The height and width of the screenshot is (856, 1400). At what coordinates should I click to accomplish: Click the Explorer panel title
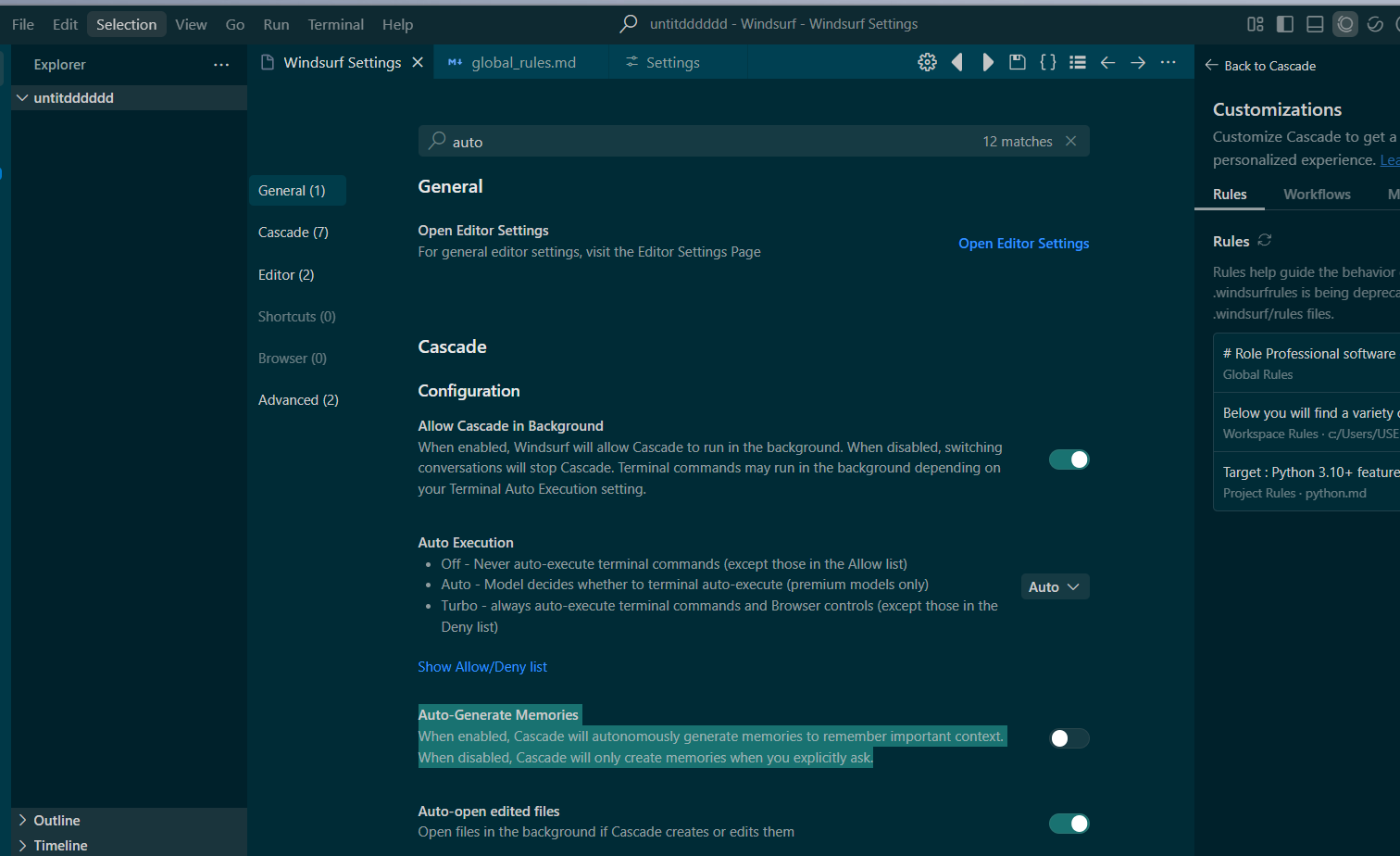tap(59, 65)
